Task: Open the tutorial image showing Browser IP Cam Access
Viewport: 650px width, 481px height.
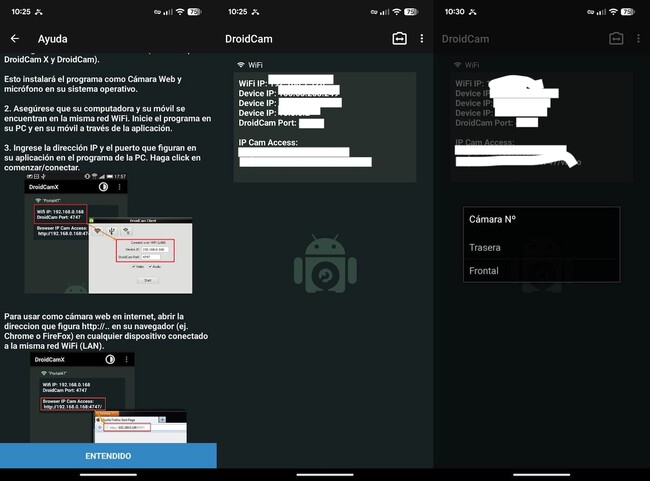Action: click(107, 397)
